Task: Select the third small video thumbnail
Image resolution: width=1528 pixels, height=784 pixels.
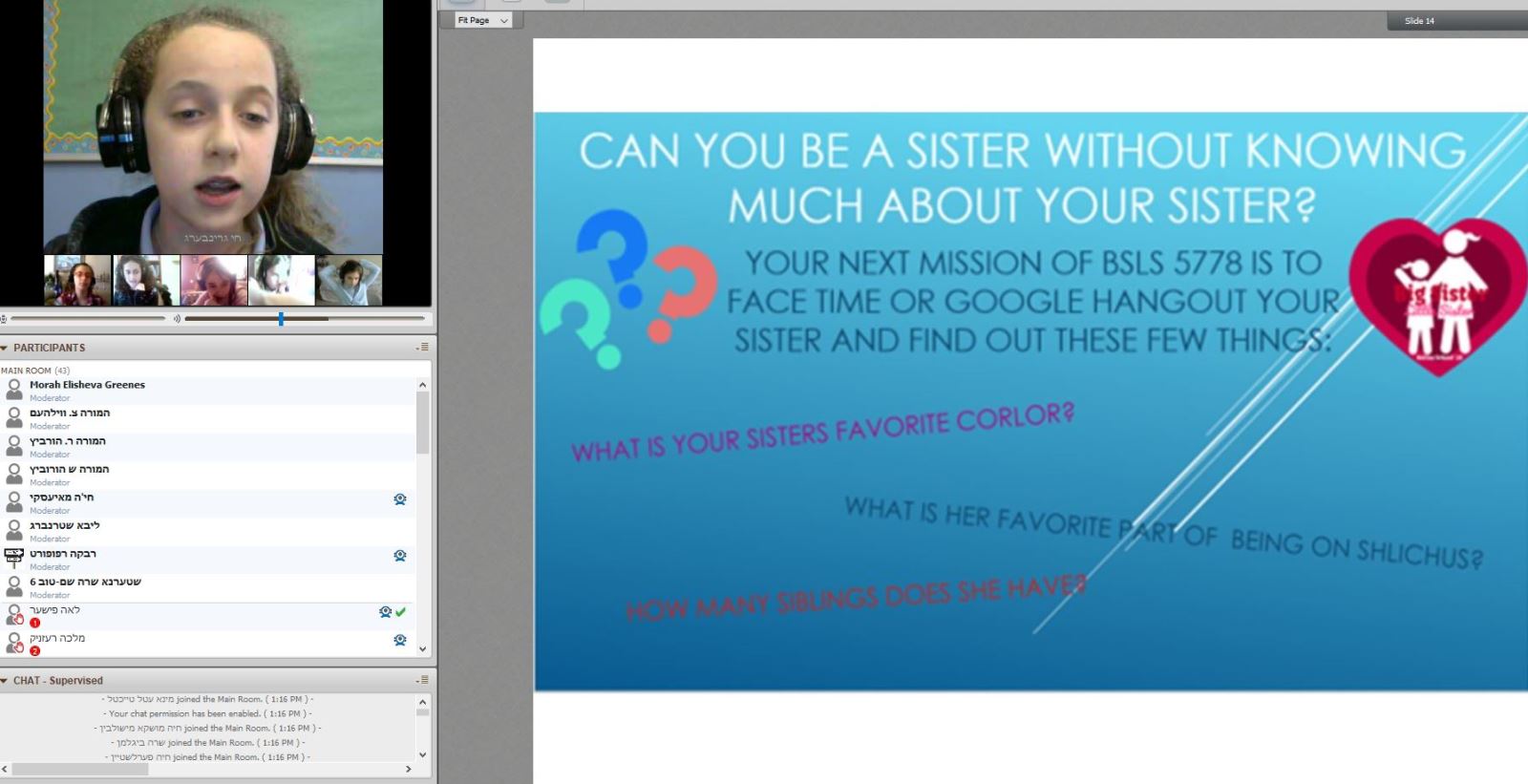Action: pos(214,280)
